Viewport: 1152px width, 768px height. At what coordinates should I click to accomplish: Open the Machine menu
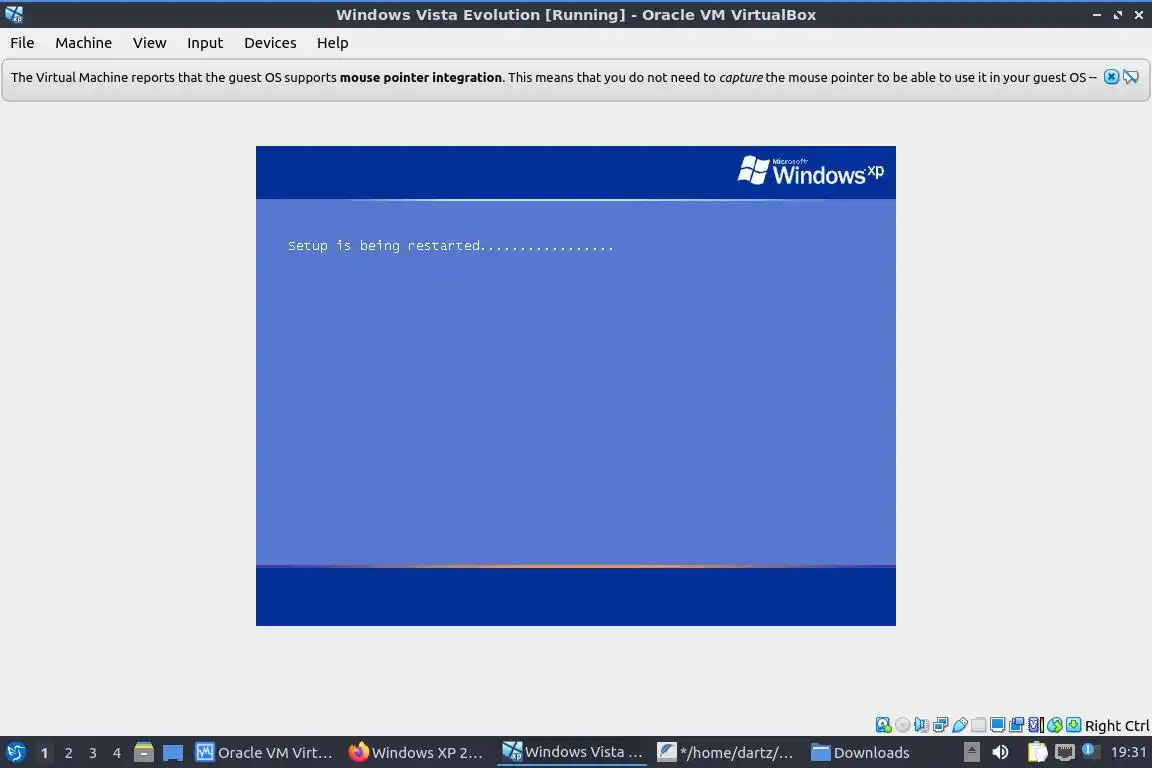point(83,43)
